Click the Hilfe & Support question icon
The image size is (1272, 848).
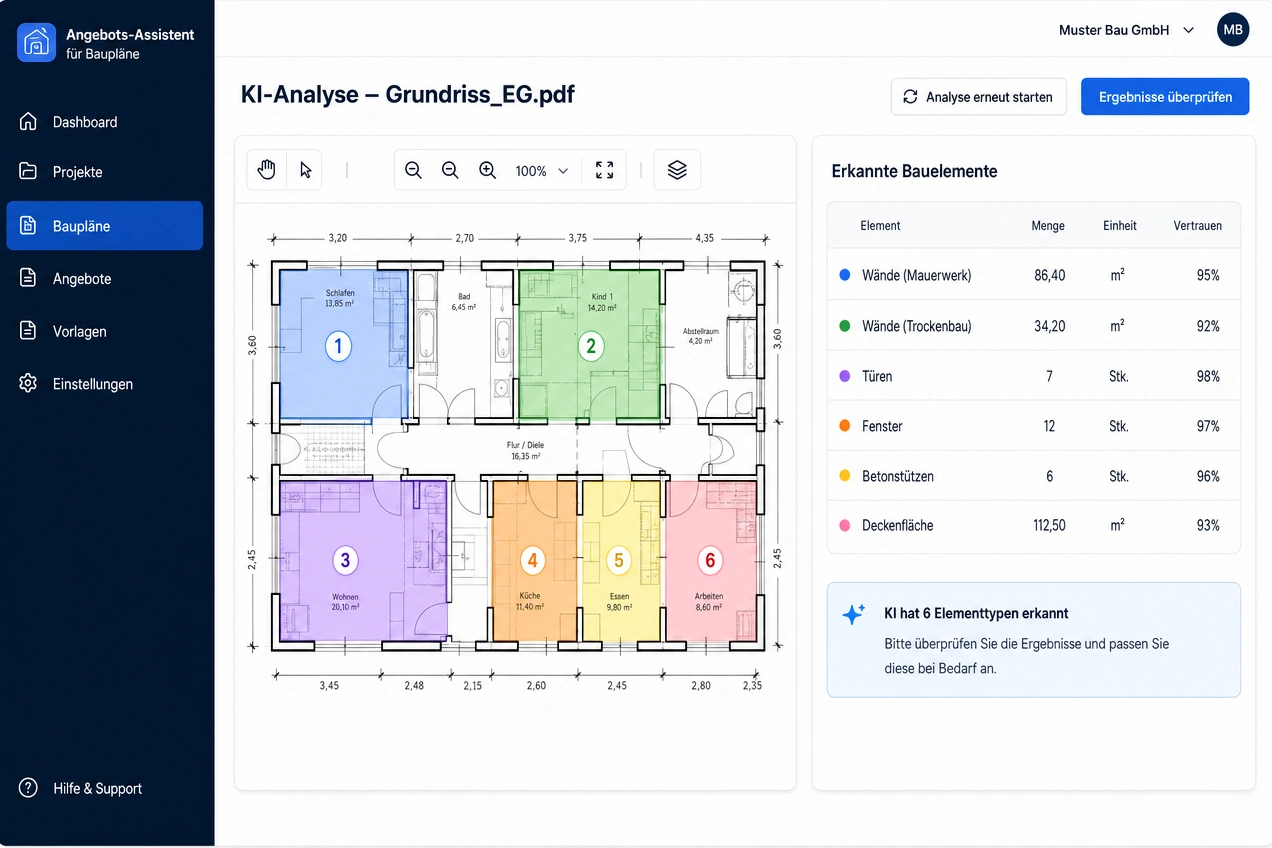point(28,788)
